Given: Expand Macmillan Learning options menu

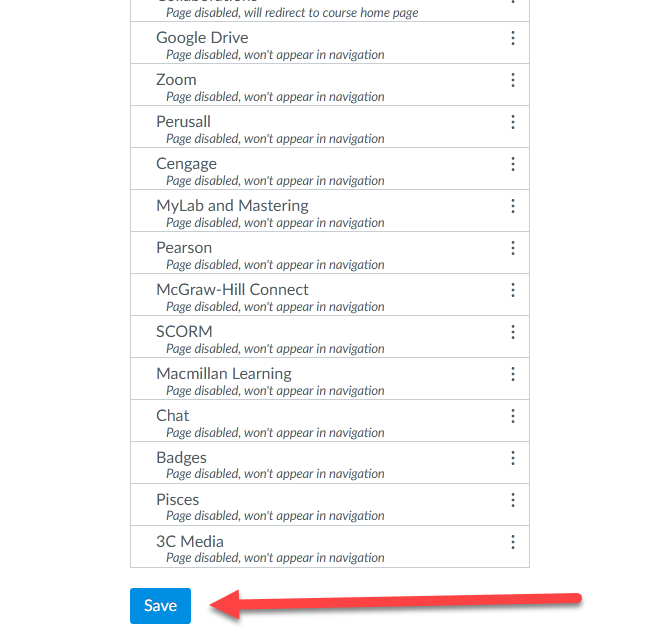Looking at the screenshot, I should (513, 374).
